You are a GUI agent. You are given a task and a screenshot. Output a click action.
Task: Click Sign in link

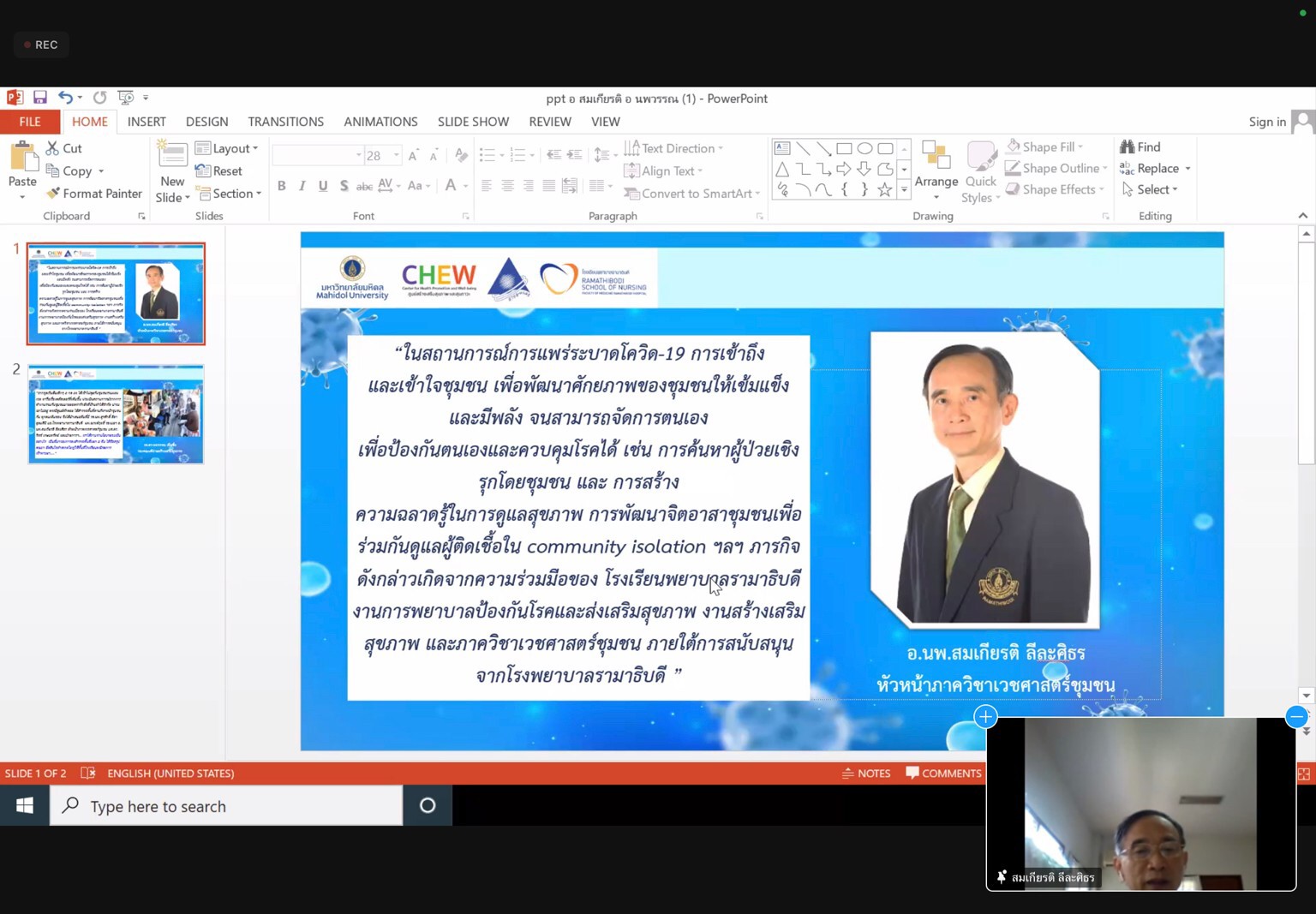[x=1267, y=122]
